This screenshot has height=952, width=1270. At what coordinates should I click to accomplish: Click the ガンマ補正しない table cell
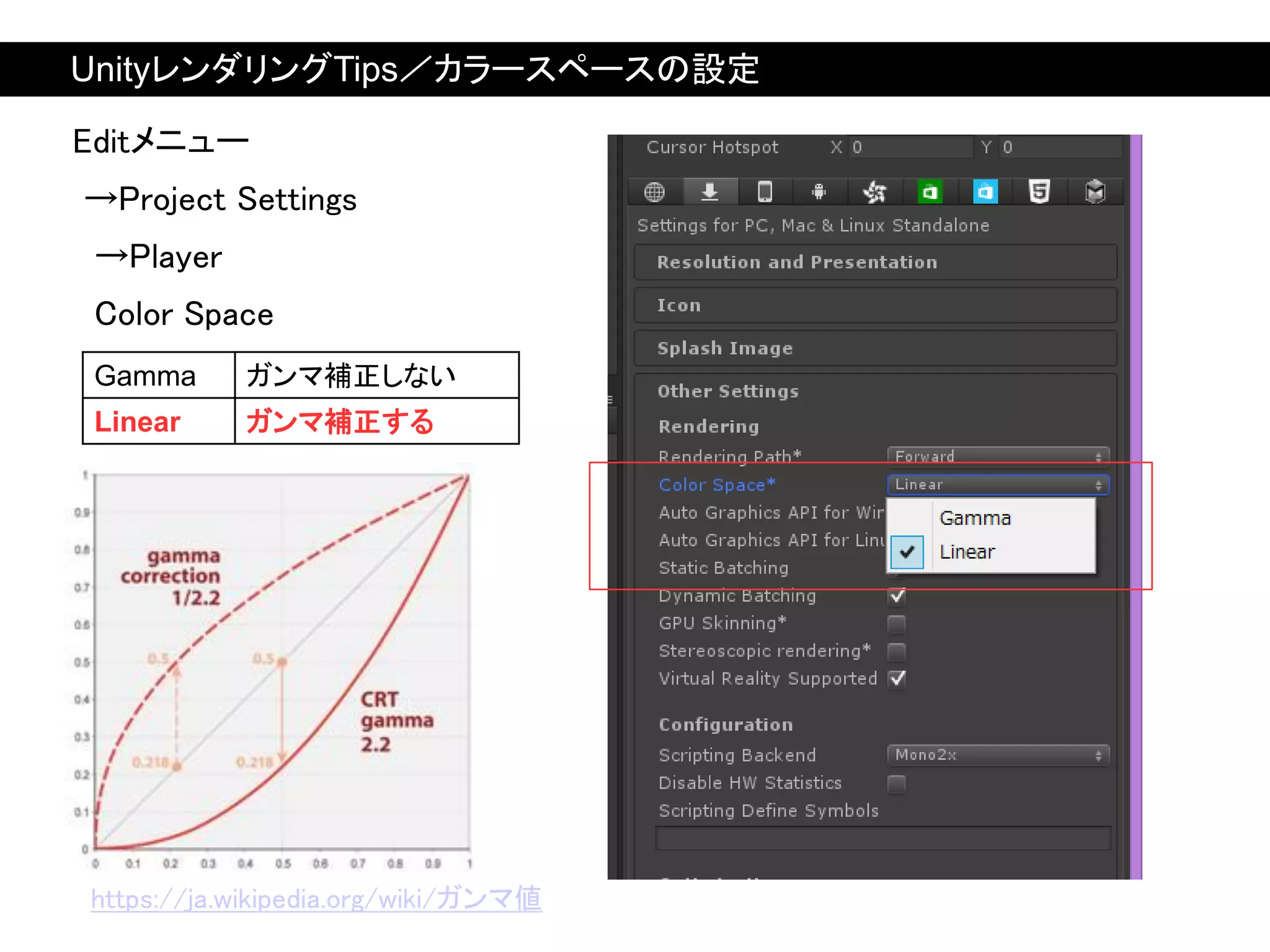pos(377,376)
